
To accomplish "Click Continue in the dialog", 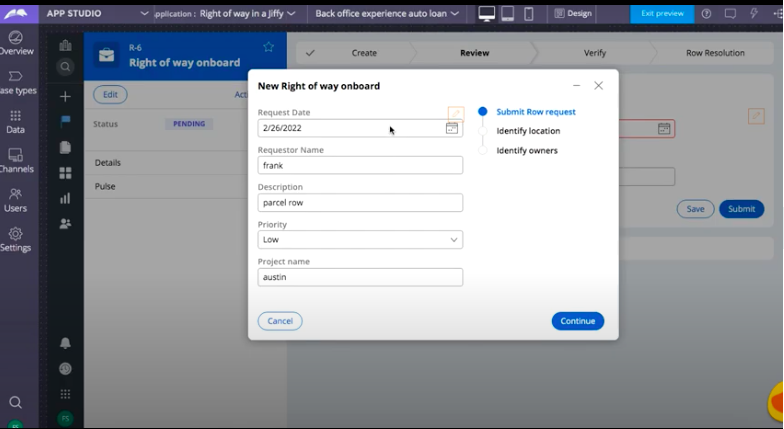I will click(x=578, y=321).
